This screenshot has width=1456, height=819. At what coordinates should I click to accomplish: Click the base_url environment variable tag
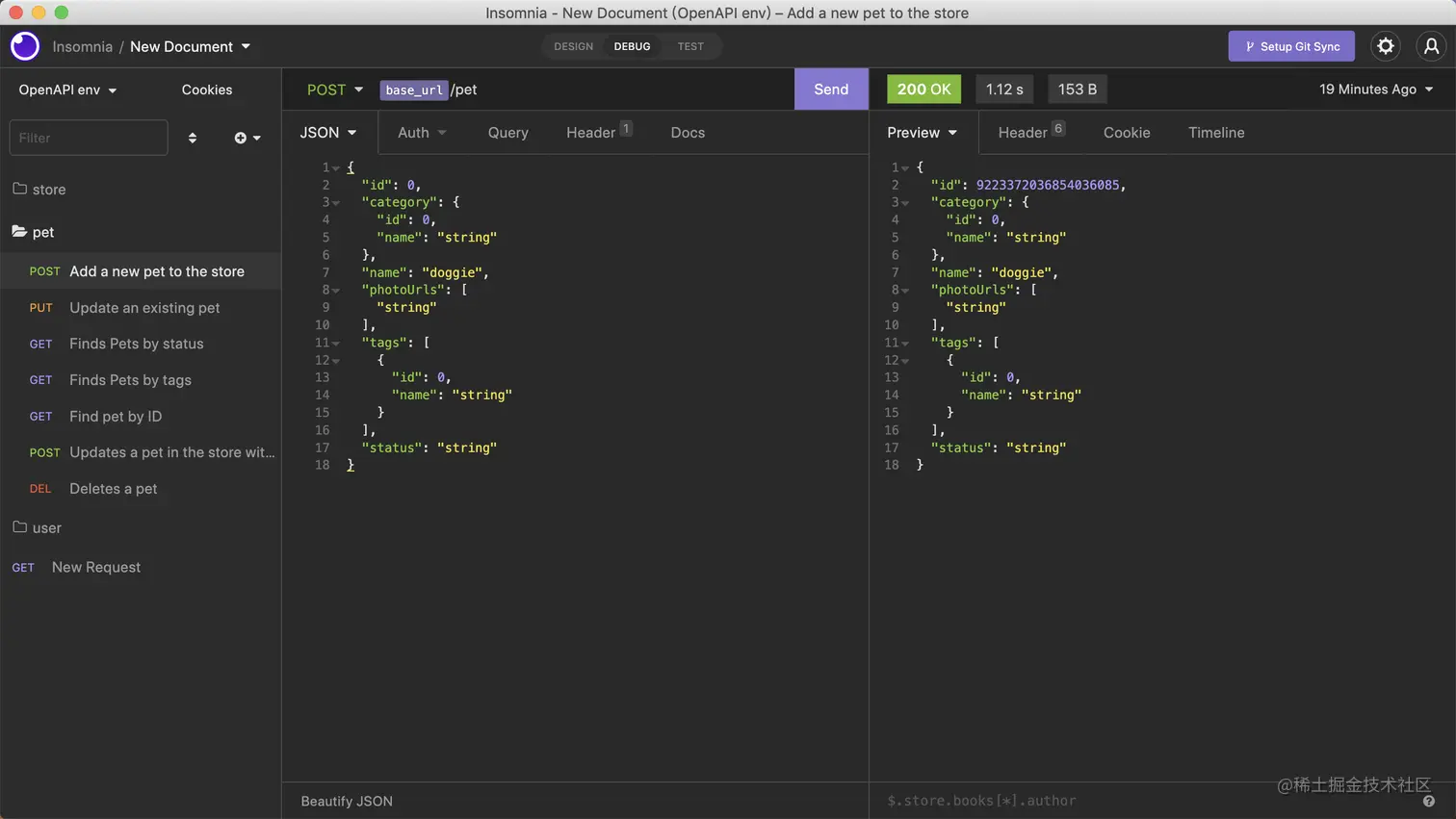(414, 90)
